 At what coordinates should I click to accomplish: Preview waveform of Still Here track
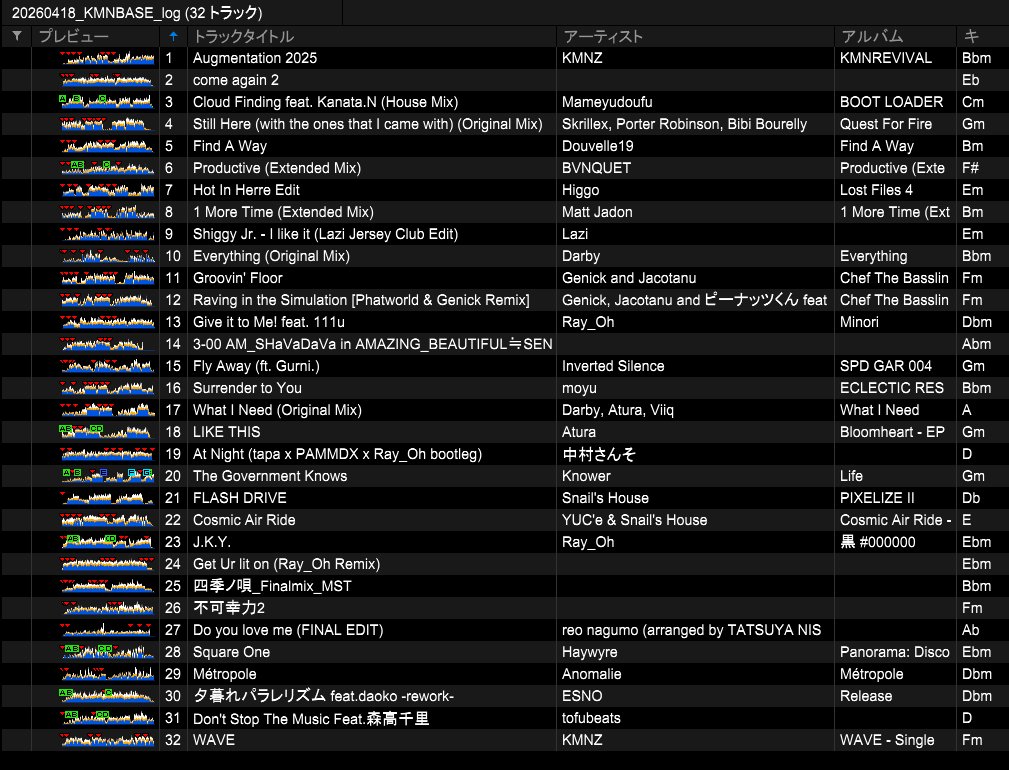point(107,124)
